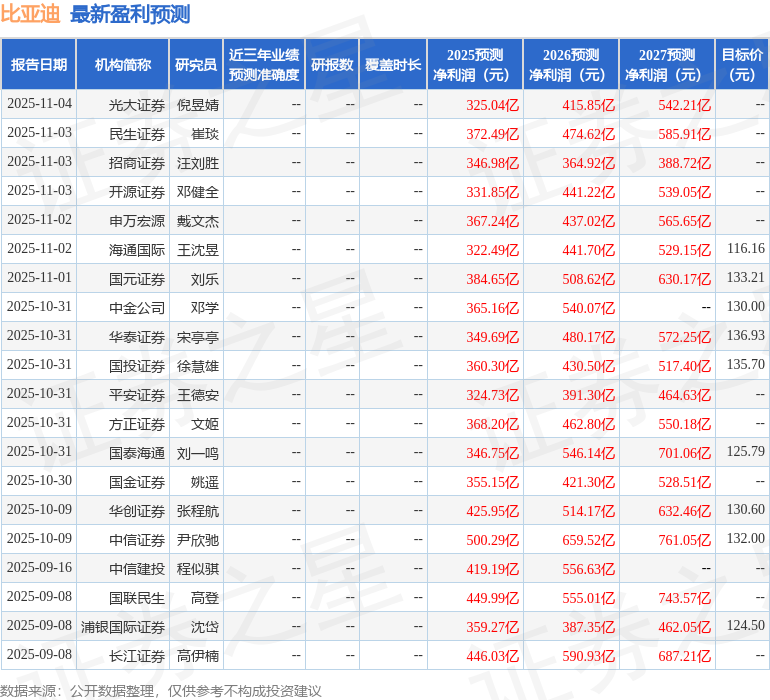Click the 743.57亿 profit value
Screen dimensions: 770x700
pos(685,597)
